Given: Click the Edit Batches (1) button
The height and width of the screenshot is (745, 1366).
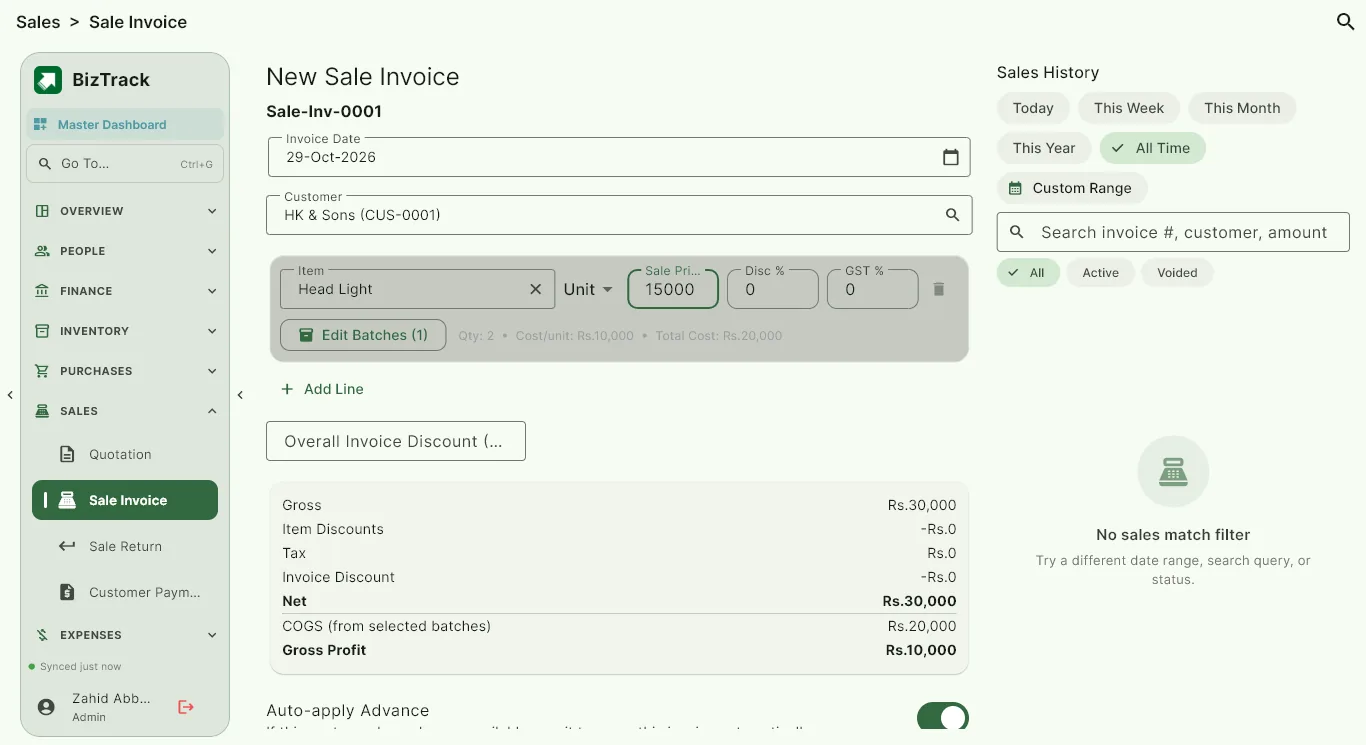Looking at the screenshot, I should coord(362,335).
